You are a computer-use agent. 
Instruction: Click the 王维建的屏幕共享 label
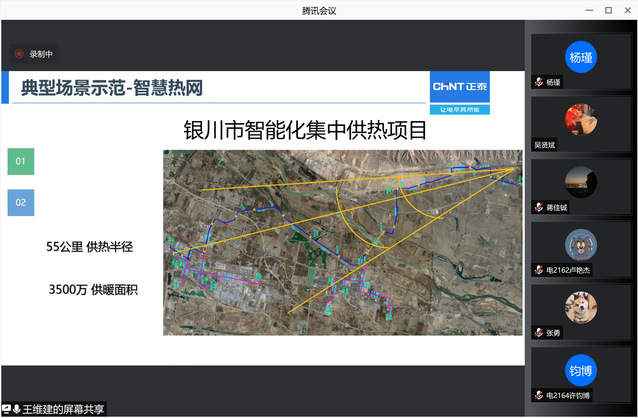(x=64, y=409)
